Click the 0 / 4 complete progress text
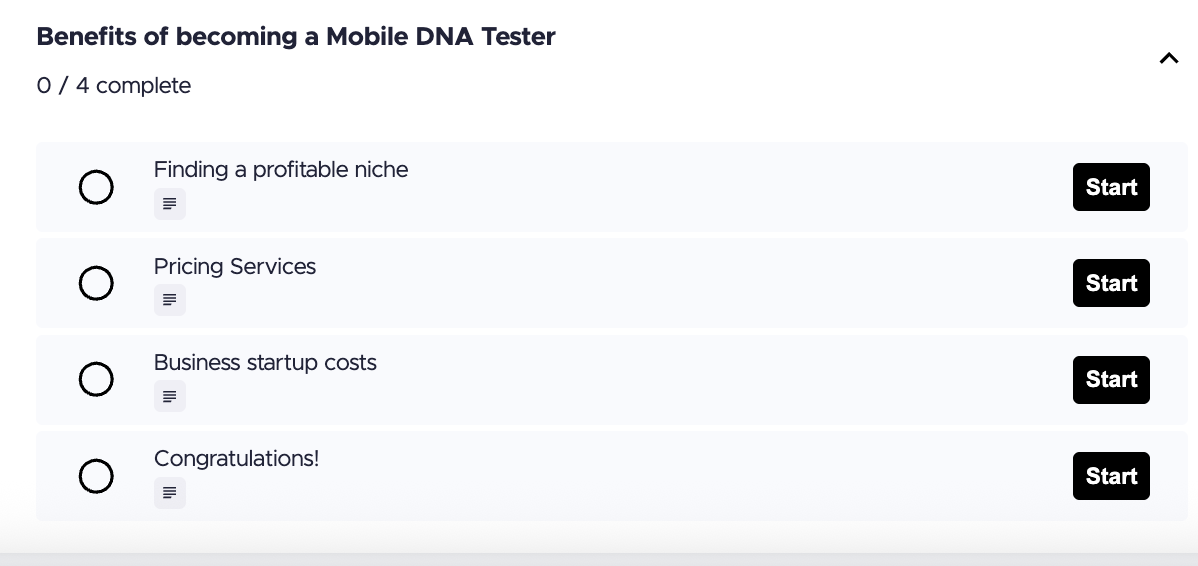The image size is (1198, 566). coord(114,86)
